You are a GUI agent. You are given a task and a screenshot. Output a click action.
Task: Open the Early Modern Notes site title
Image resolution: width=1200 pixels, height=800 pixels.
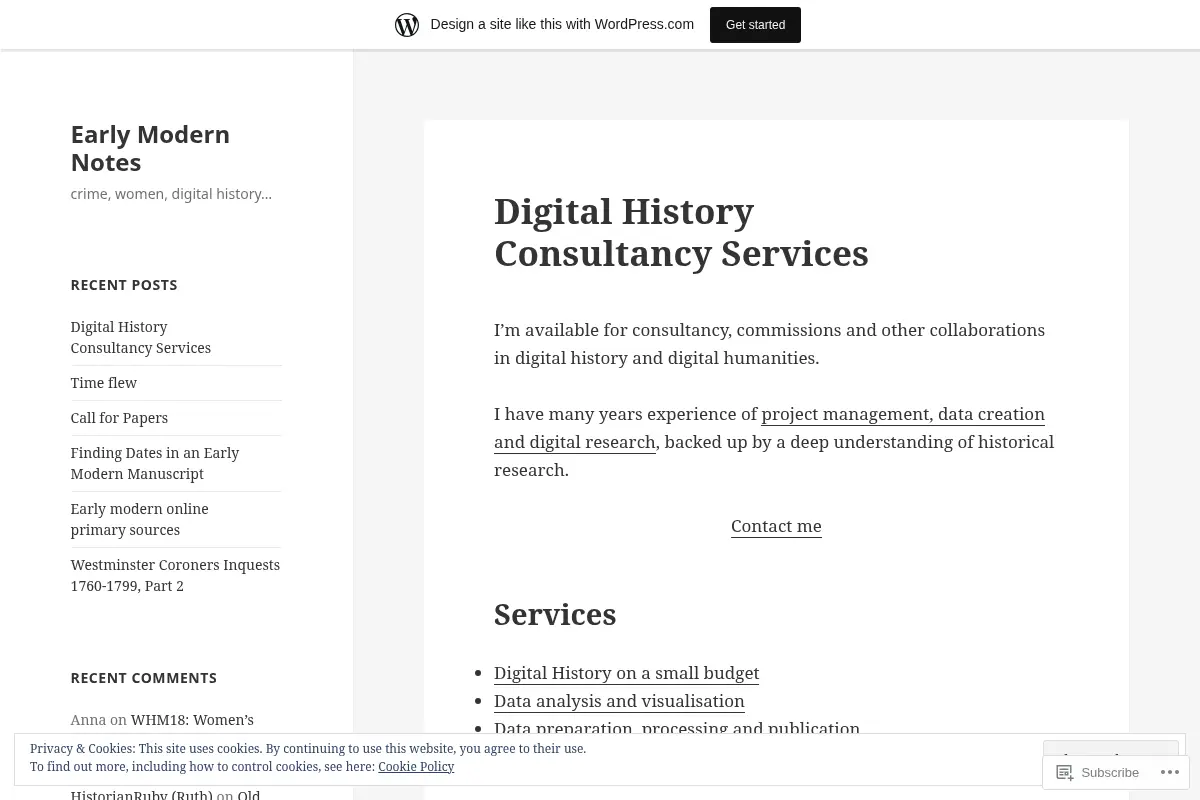click(150, 148)
